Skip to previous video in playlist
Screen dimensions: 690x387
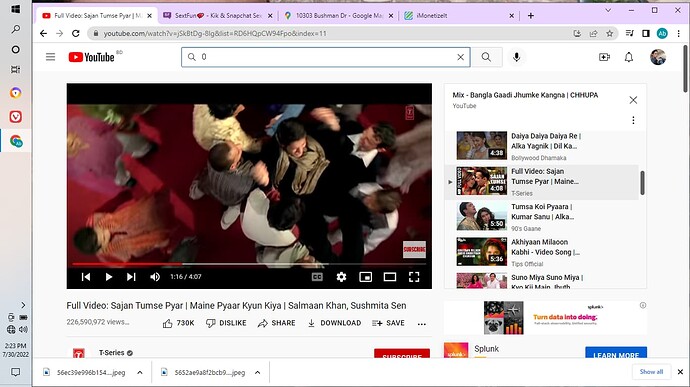(x=86, y=276)
